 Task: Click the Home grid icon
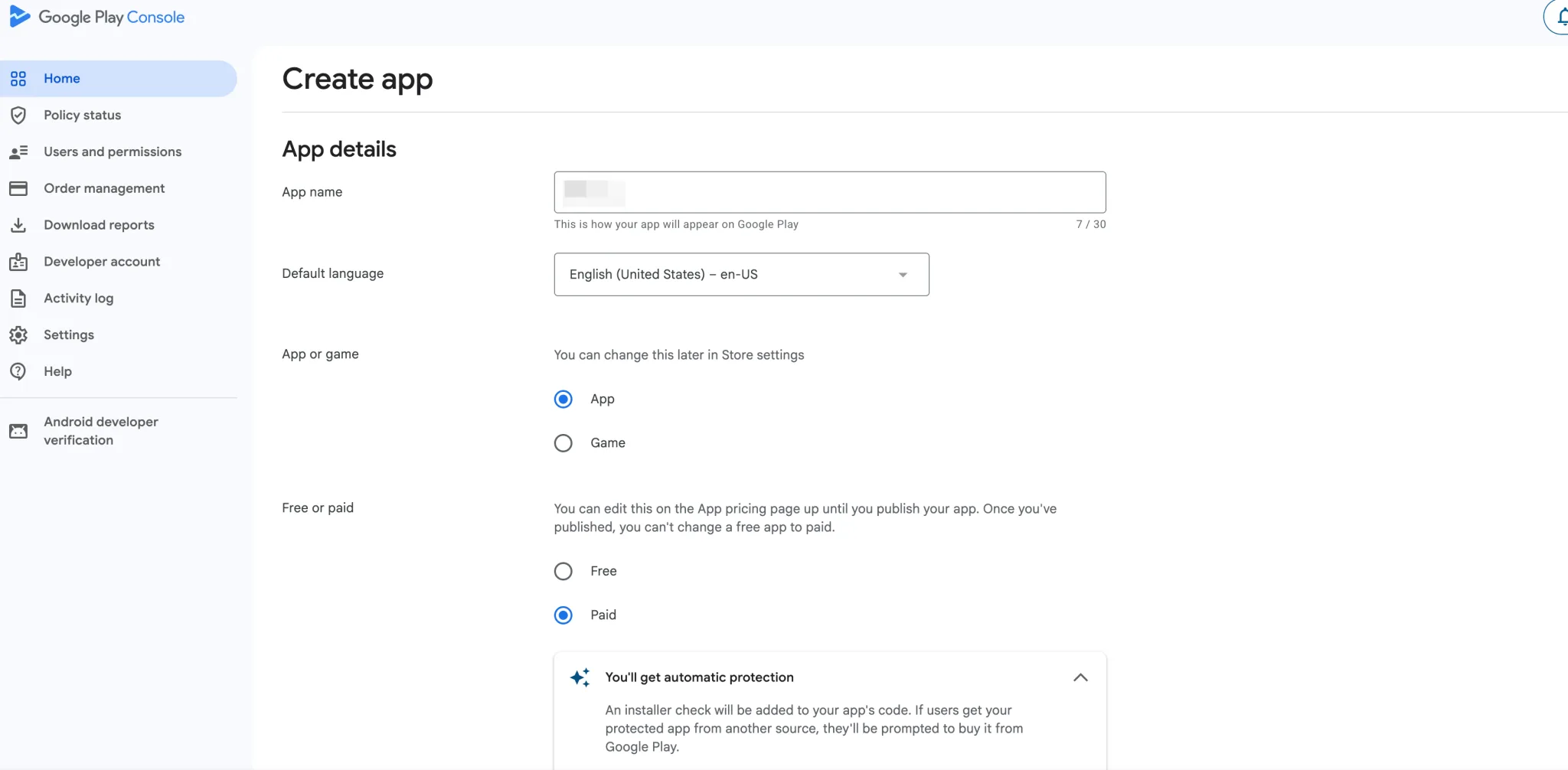pos(19,78)
